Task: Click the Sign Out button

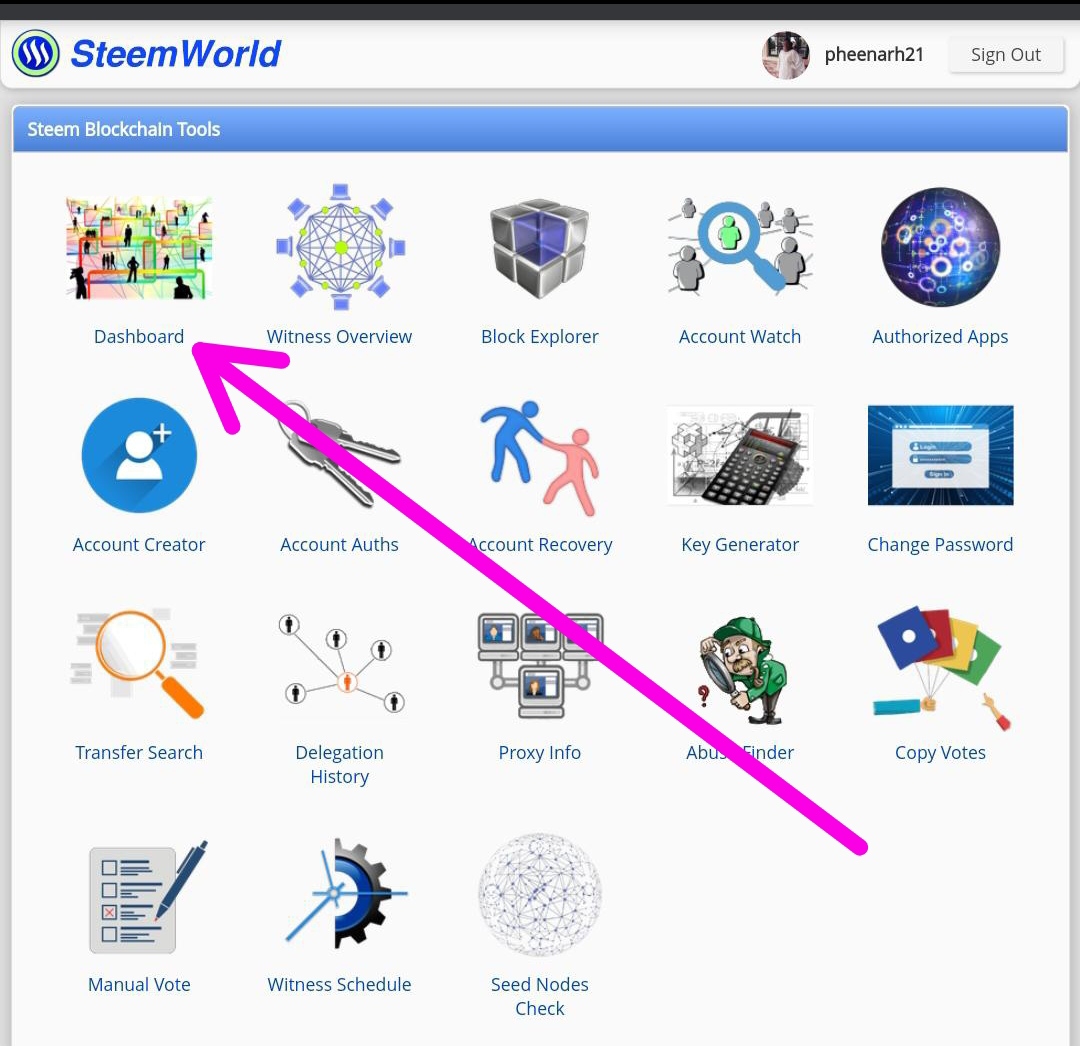Action: pos(1006,54)
